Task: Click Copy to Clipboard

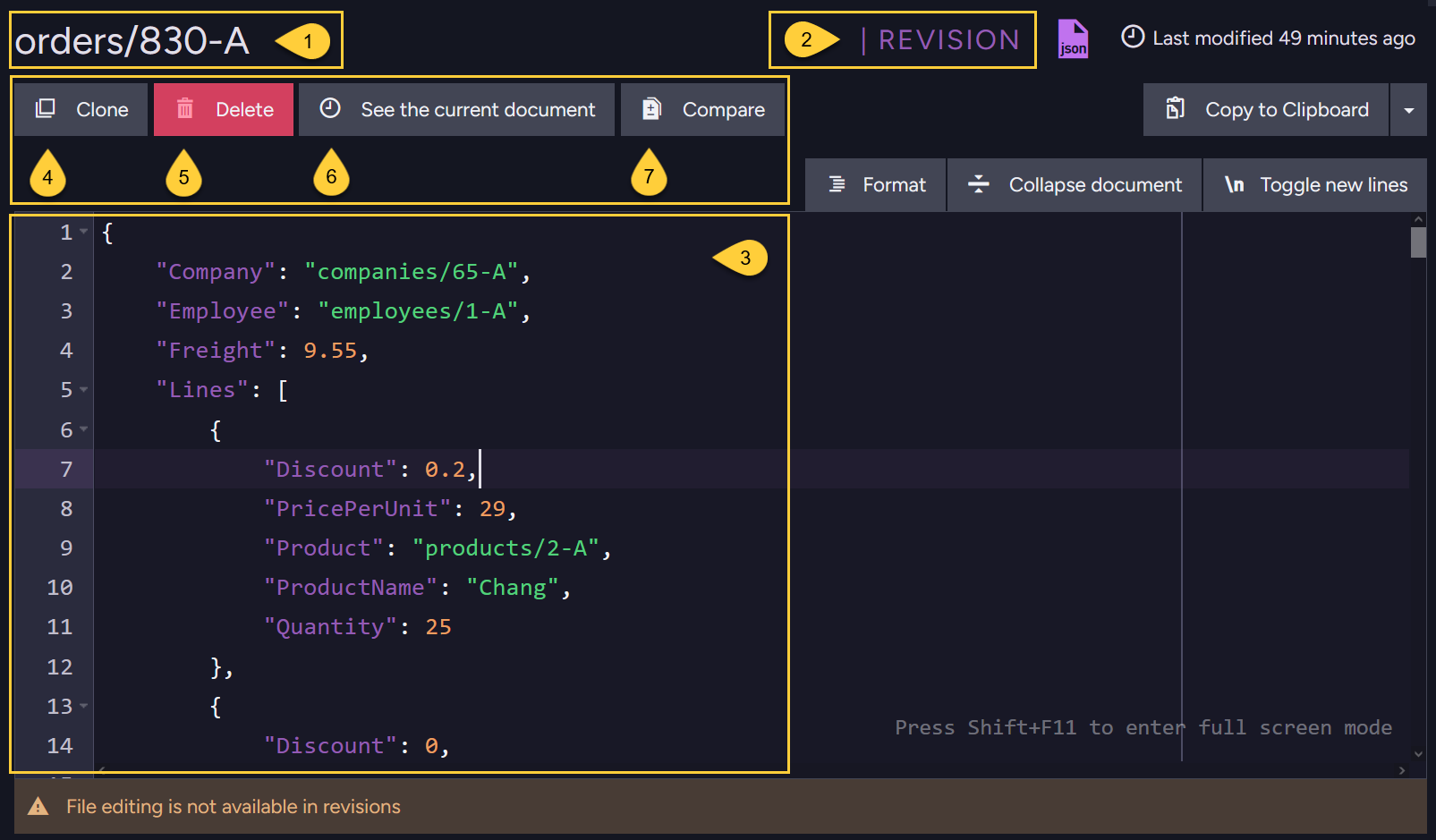Action: coord(1266,110)
